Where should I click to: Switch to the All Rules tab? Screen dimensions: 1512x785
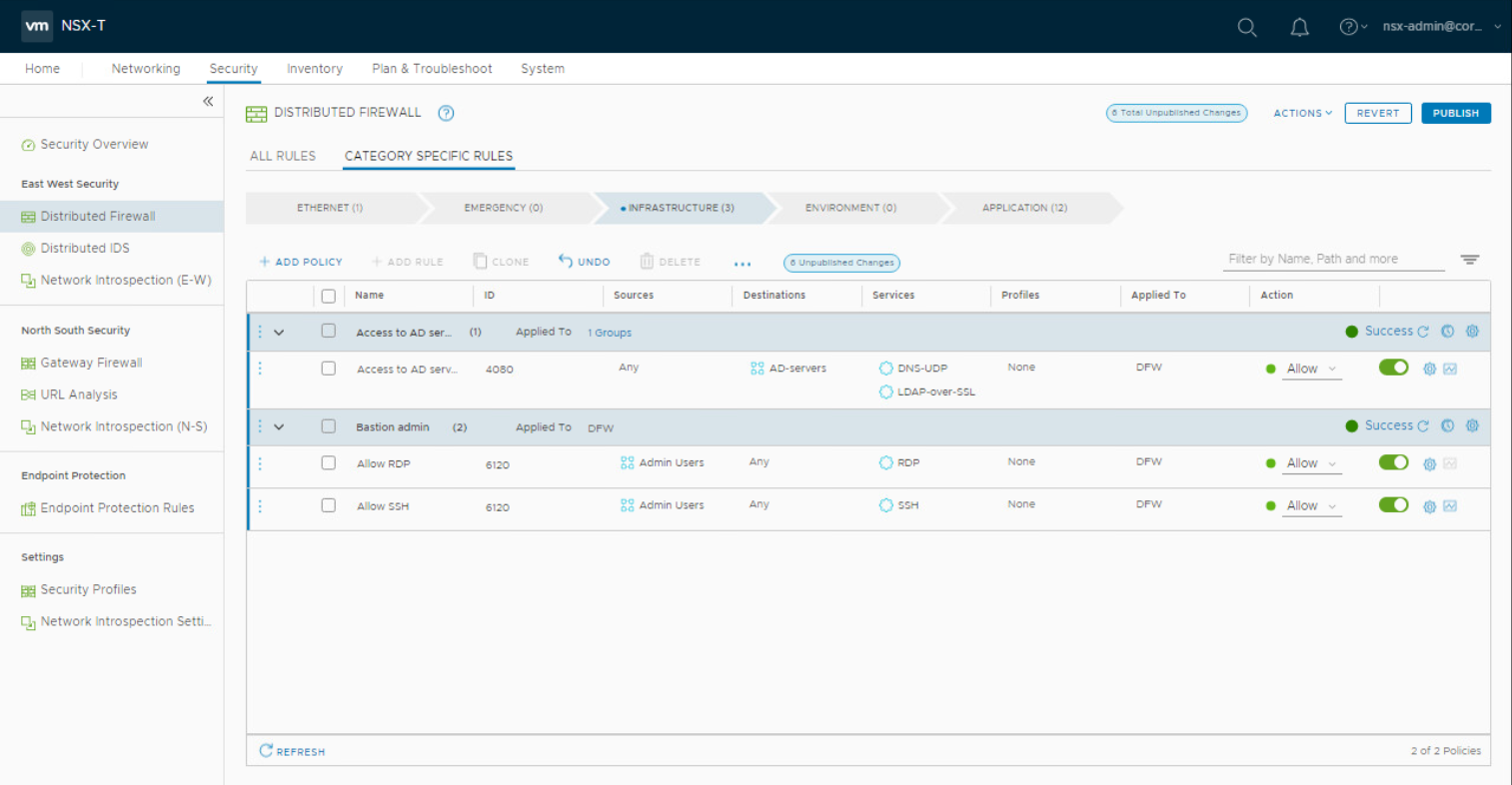pyautogui.click(x=283, y=156)
